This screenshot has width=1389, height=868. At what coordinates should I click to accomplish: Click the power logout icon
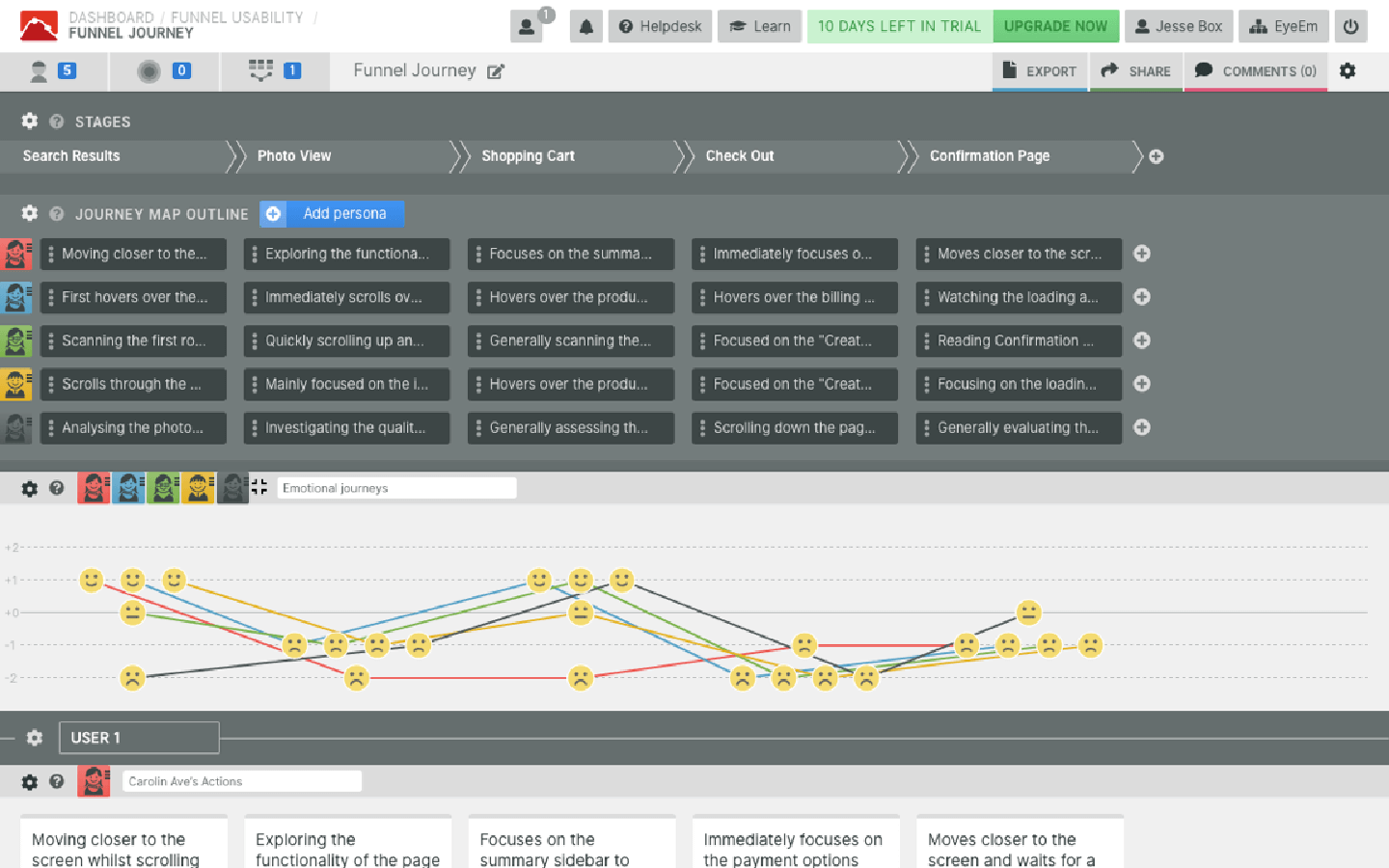tap(1350, 26)
